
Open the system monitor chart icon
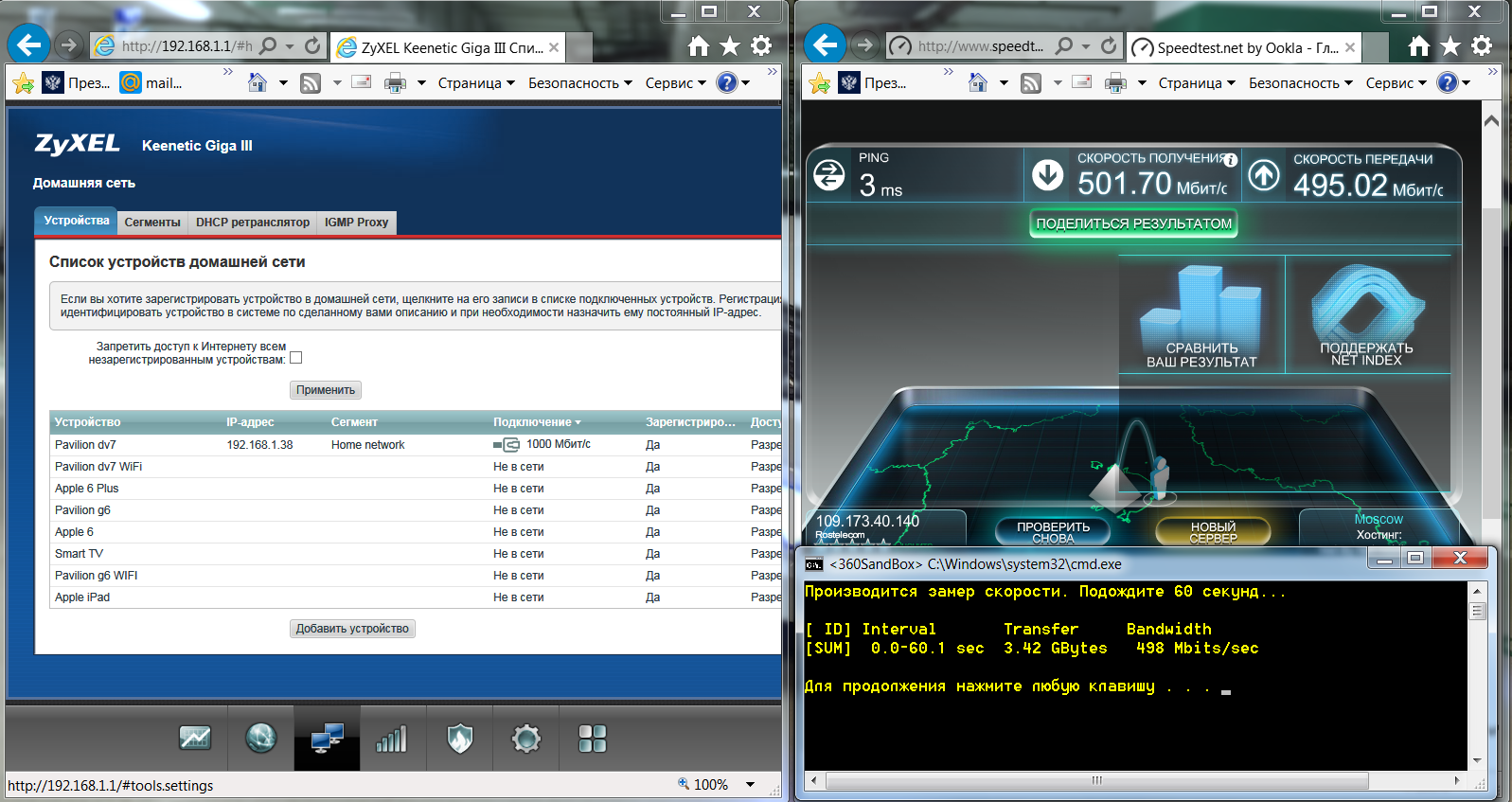(x=195, y=738)
